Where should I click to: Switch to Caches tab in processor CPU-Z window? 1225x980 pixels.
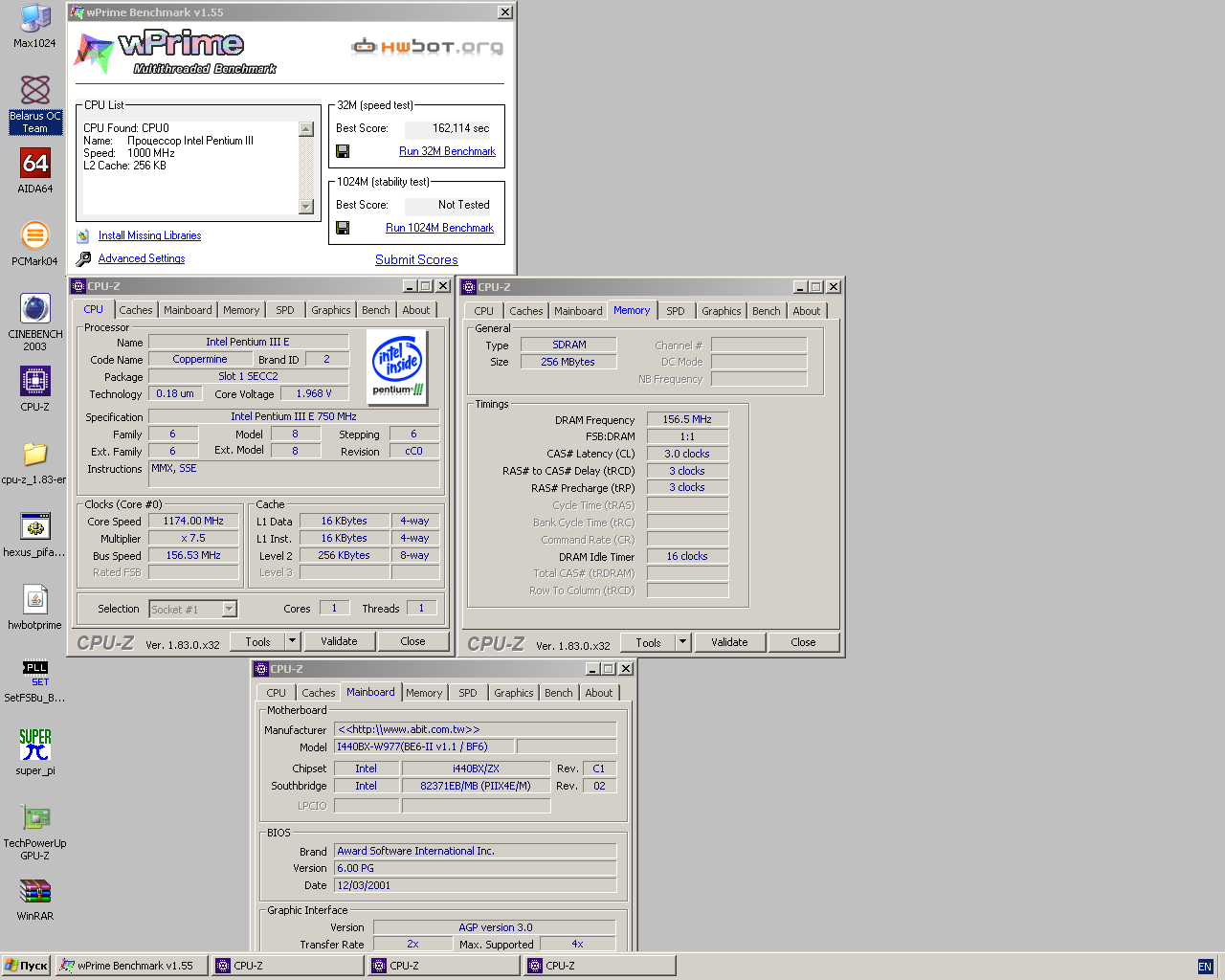[x=136, y=310]
